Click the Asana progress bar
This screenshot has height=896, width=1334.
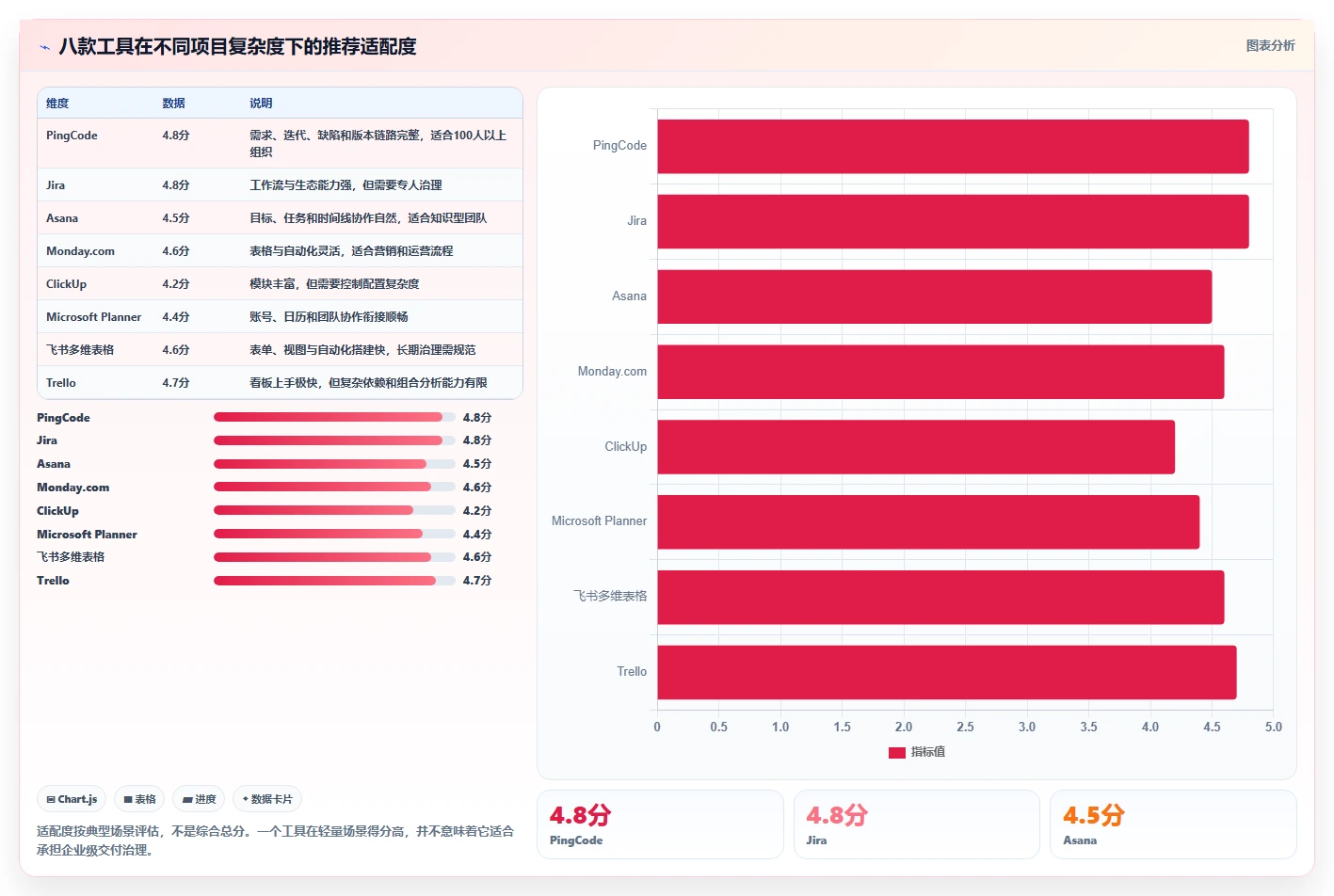click(x=334, y=464)
